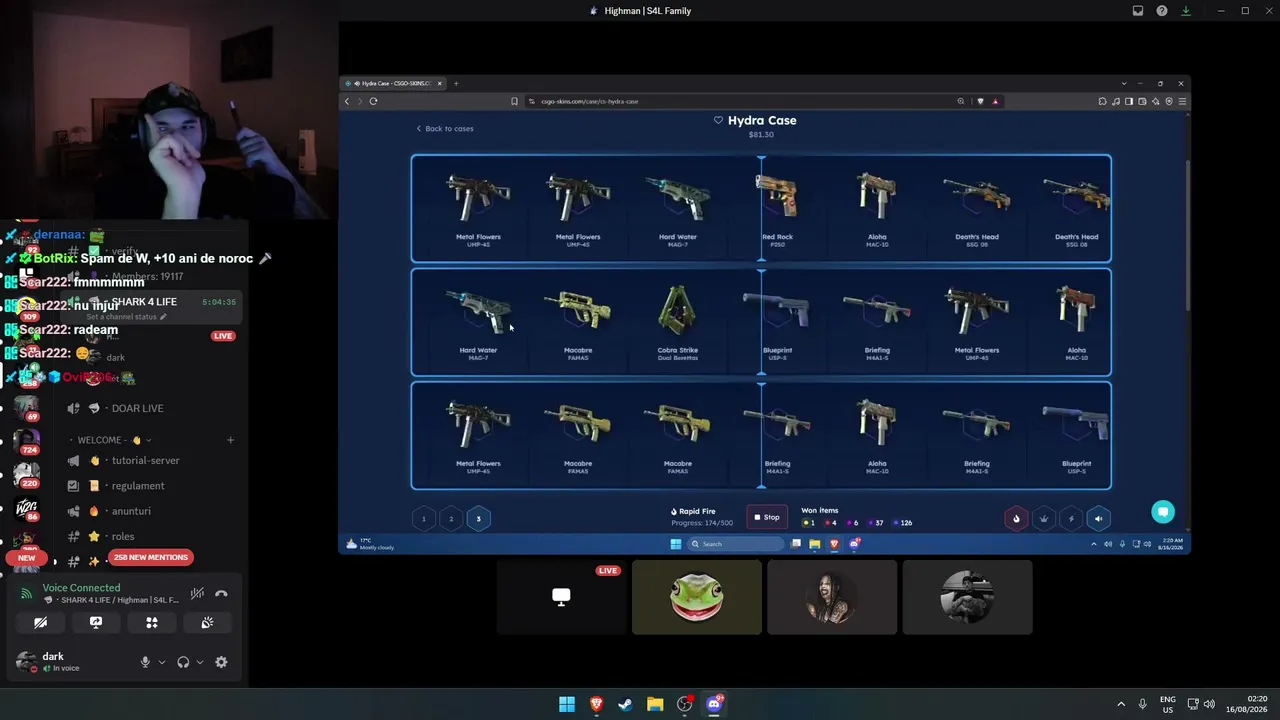Toggle the Rapid Fire flame mode button
Image resolution: width=1280 pixels, height=720 pixels.
(x=1016, y=518)
